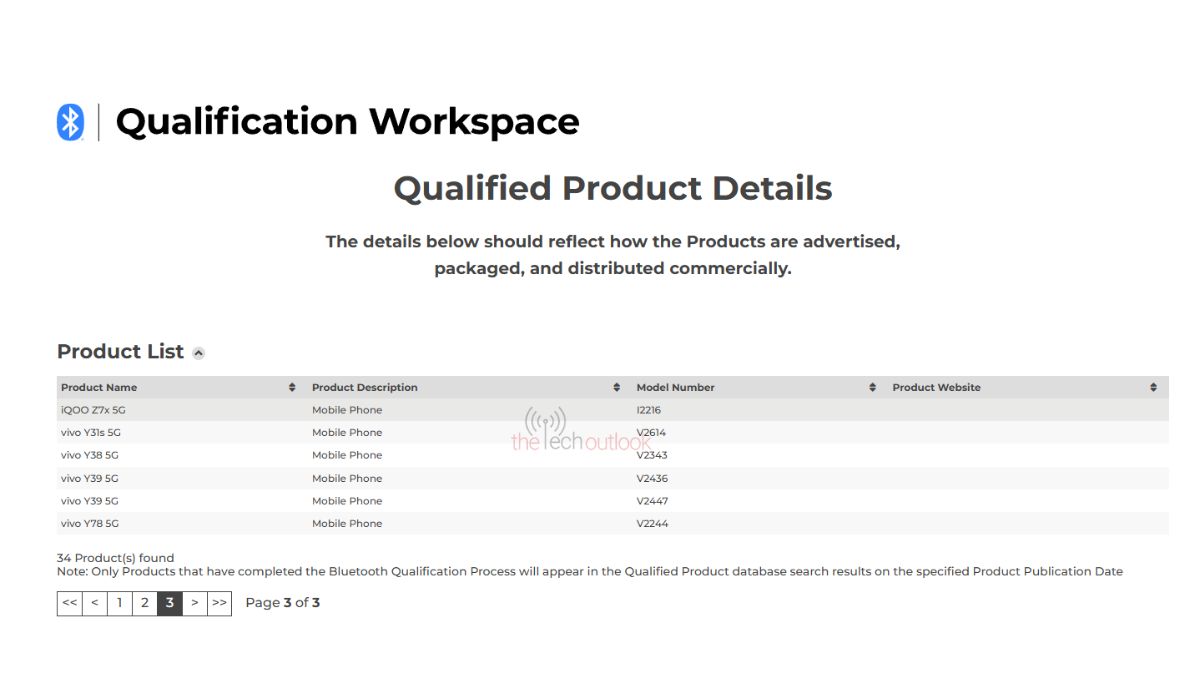Select the vivo Y78 5G row name
Viewport: 1200px width, 675px height.
[90, 523]
